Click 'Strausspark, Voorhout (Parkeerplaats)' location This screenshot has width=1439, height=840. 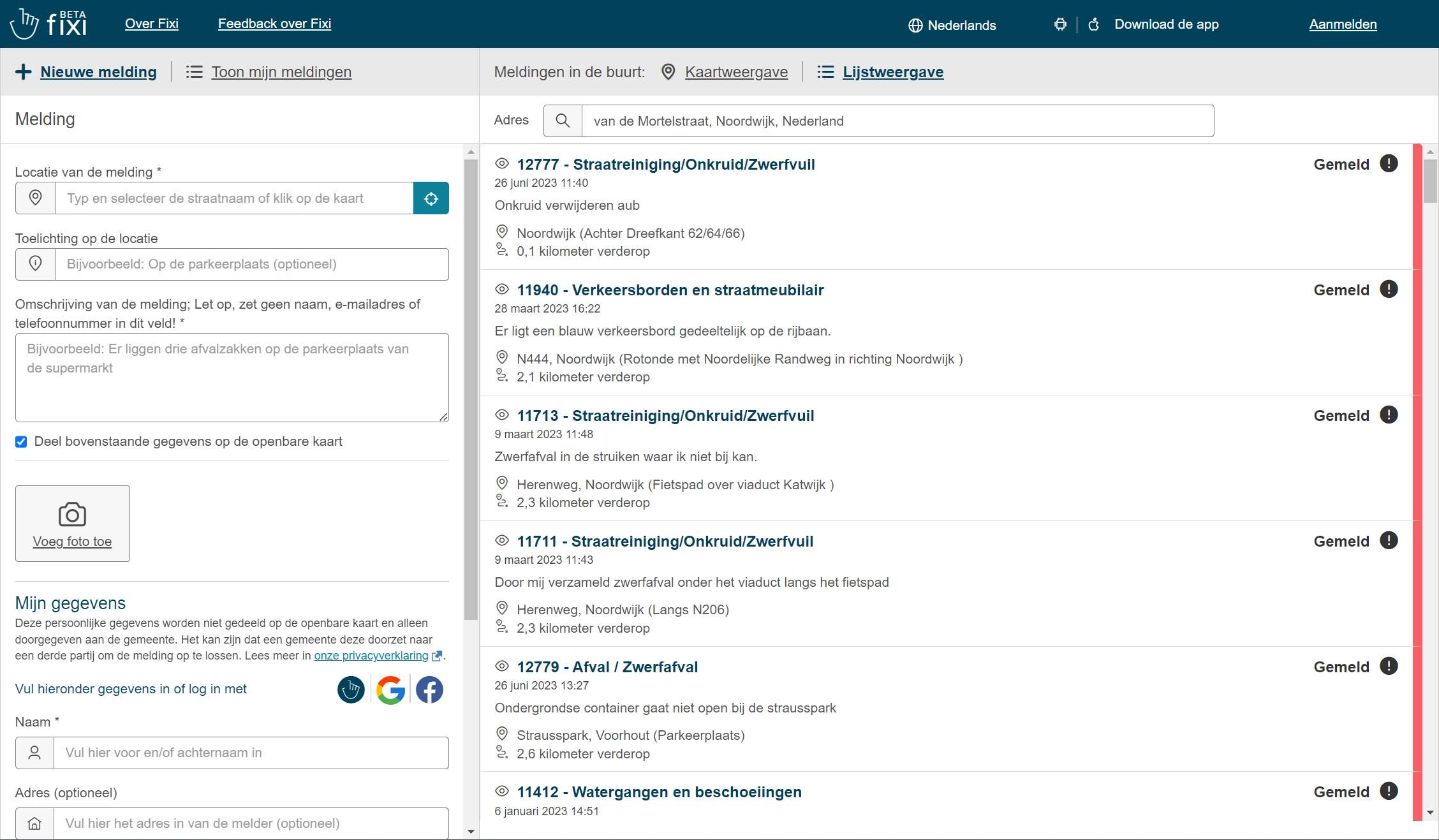point(631,735)
